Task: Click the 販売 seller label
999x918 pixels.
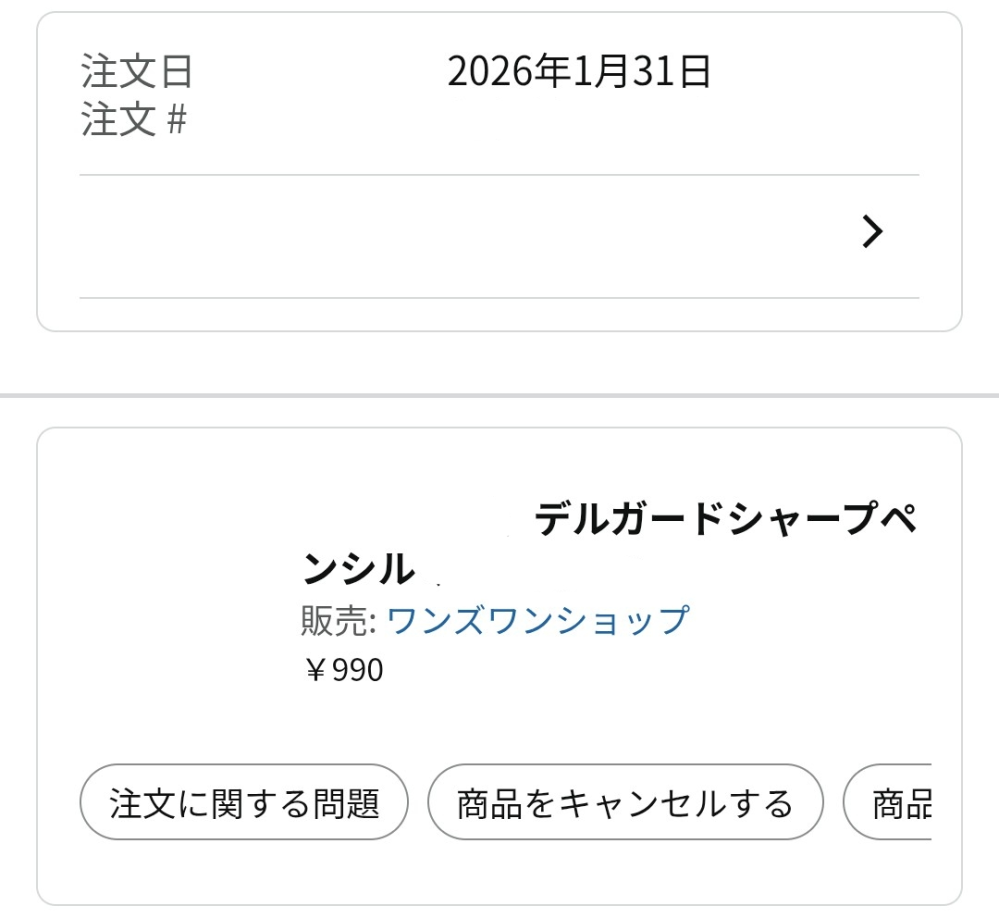Action: point(331,619)
